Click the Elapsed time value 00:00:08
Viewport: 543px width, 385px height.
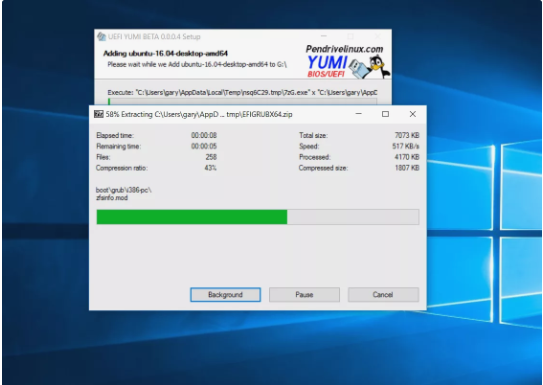[204, 135]
